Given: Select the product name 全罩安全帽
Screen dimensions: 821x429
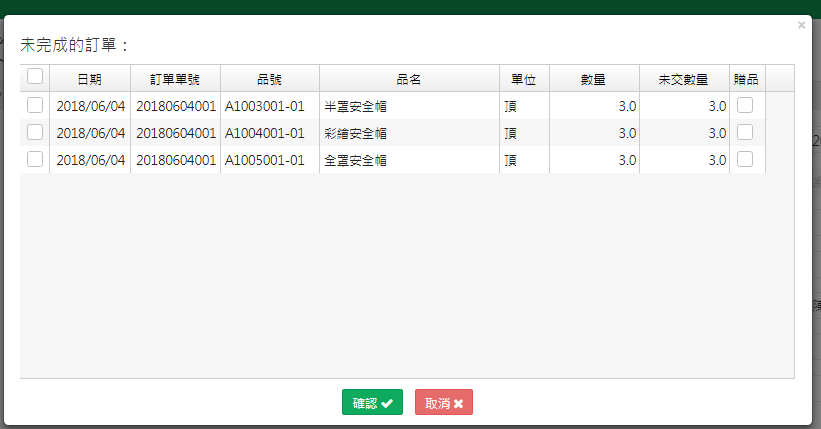Looking at the screenshot, I should (x=356, y=160).
